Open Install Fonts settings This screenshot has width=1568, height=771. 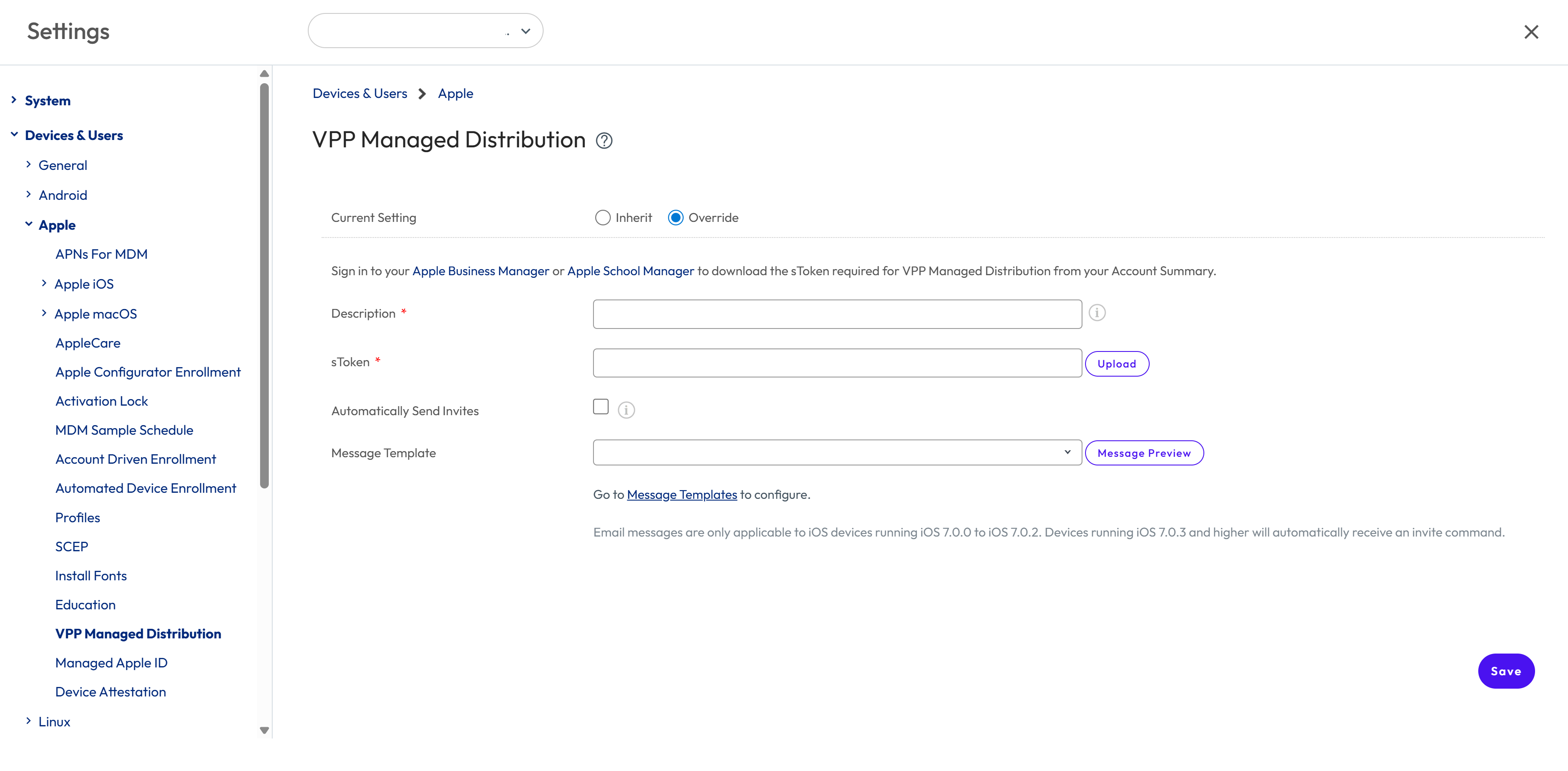coord(91,576)
